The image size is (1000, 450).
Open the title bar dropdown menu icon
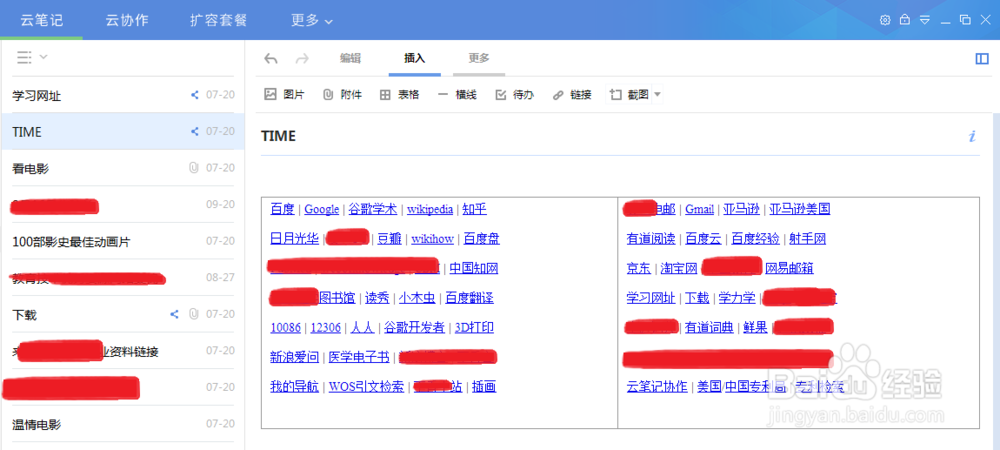(925, 20)
